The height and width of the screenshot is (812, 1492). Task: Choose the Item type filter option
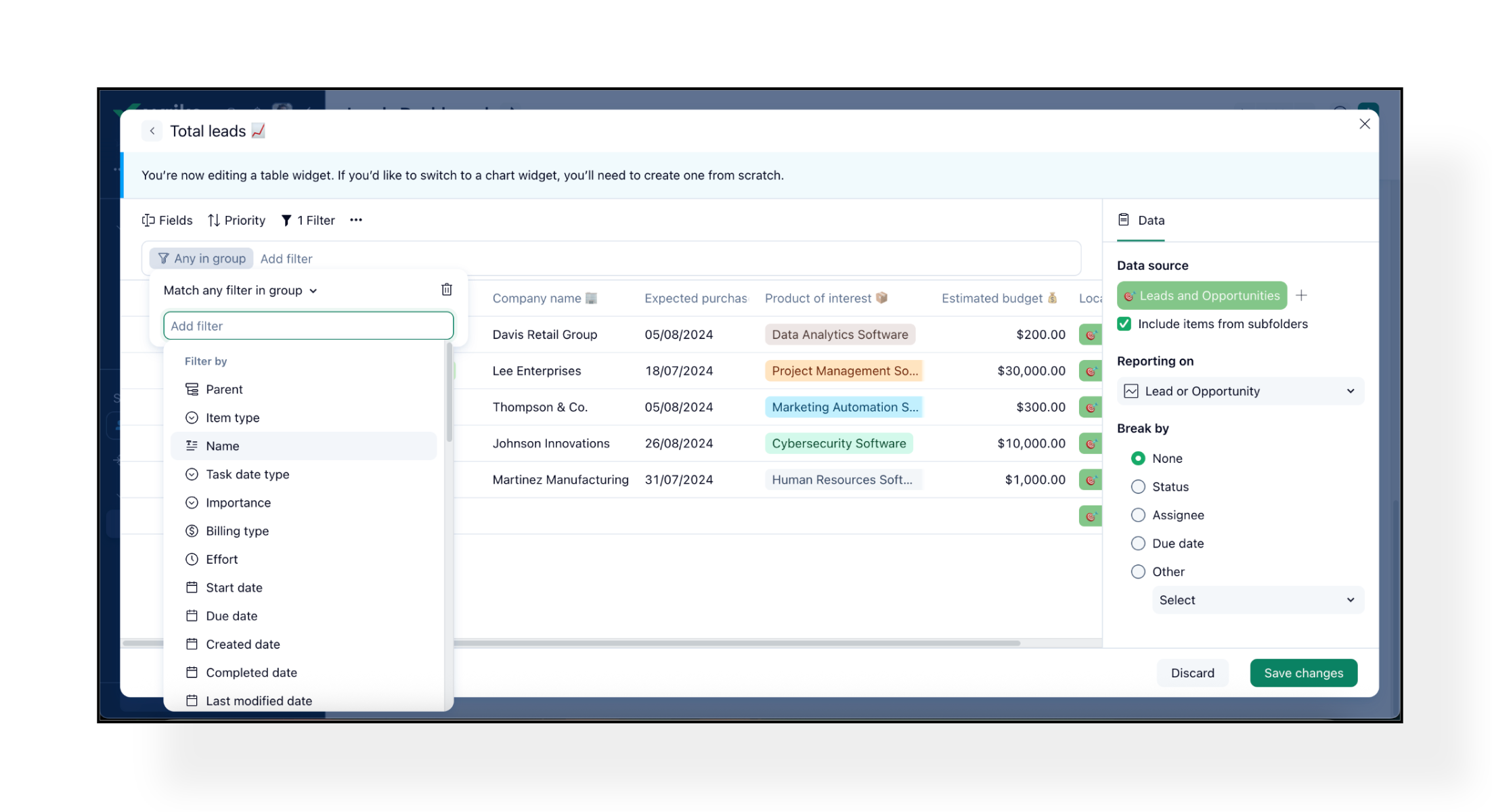pyautogui.click(x=304, y=418)
